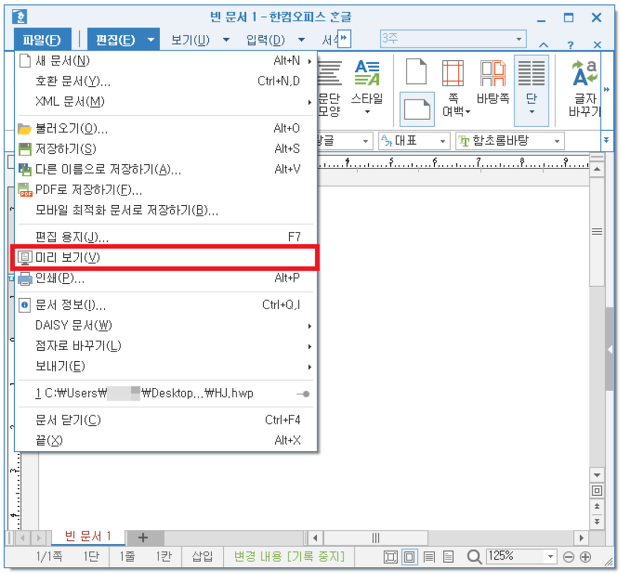This screenshot has width=620, height=573.
Task: Open 문서 정보(I)...
Action: (x=165, y=305)
